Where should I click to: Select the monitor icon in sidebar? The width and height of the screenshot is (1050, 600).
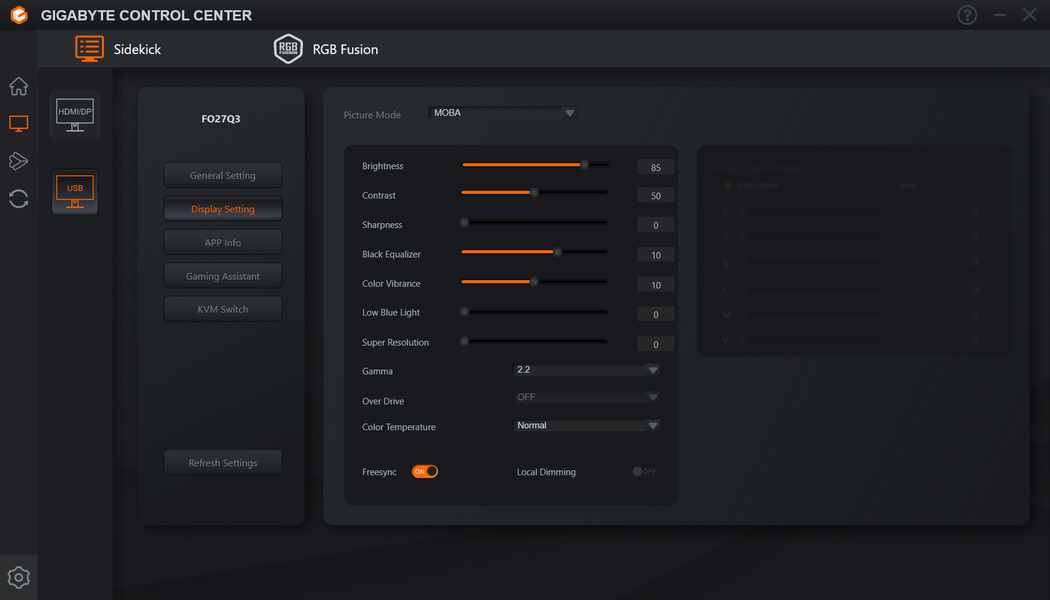pos(19,124)
